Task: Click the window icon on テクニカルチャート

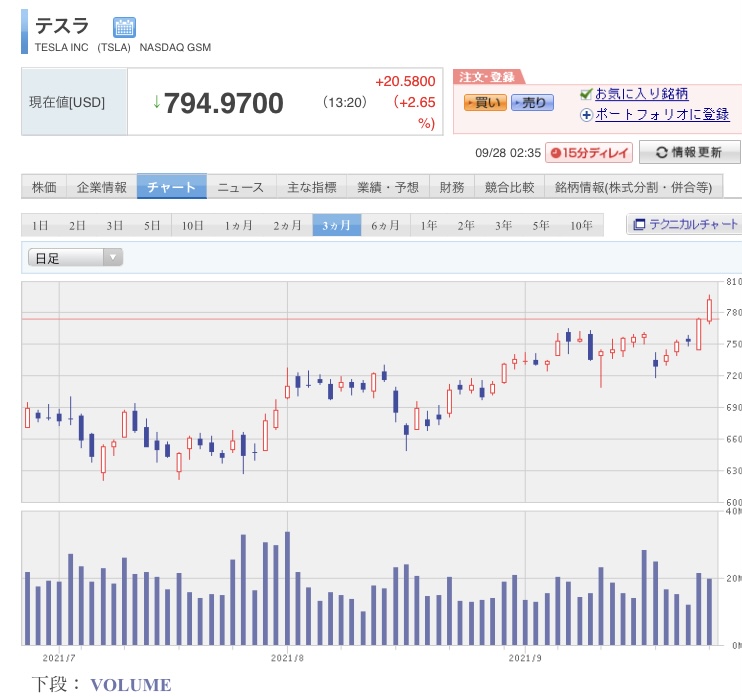Action: (639, 225)
